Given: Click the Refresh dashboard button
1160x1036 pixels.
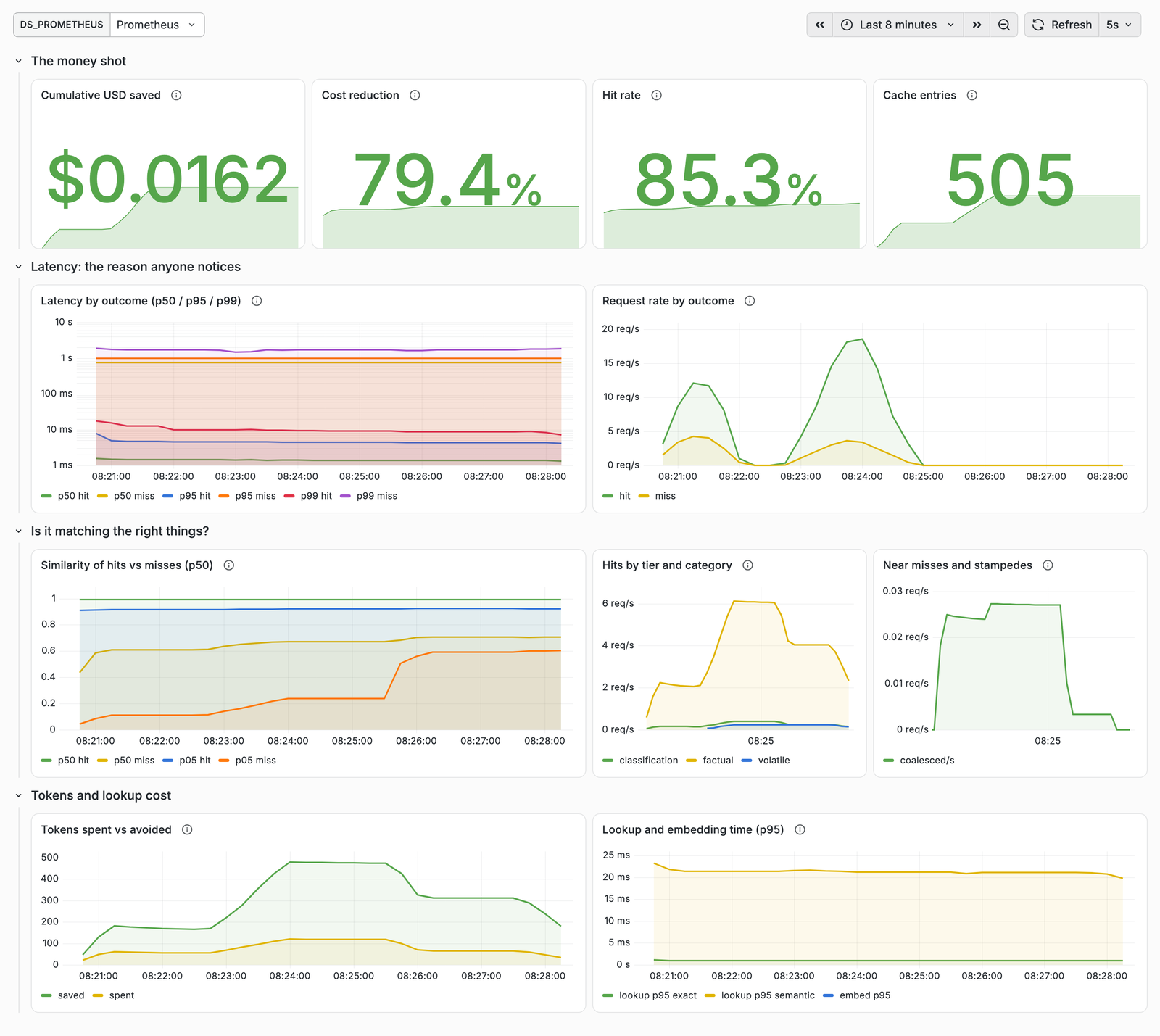Looking at the screenshot, I should (1062, 25).
